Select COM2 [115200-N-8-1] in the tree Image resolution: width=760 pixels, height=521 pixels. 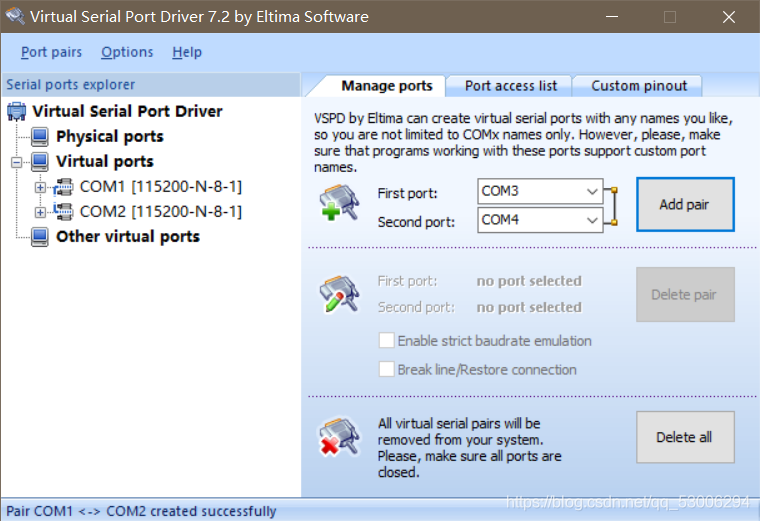point(160,211)
